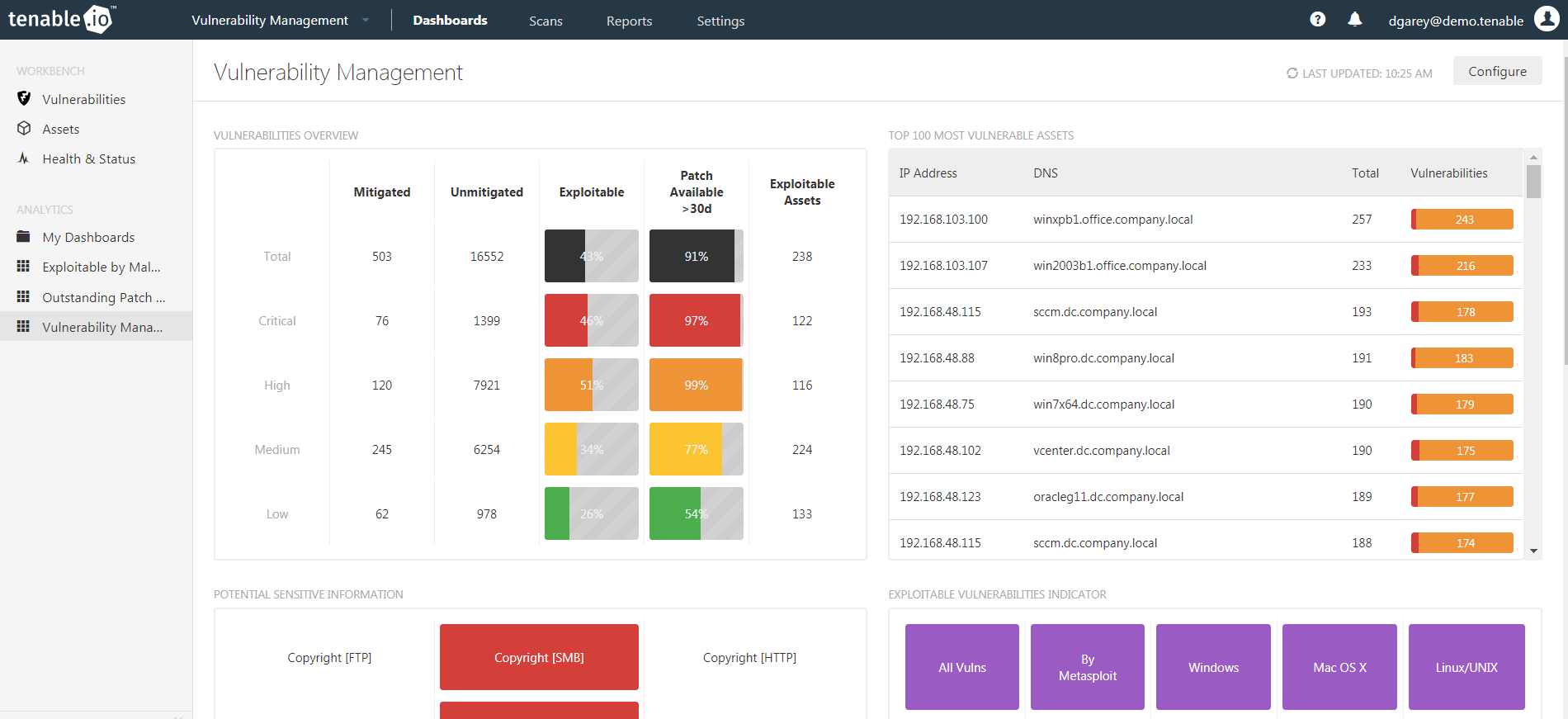The height and width of the screenshot is (719, 1568).
Task: Click the Total Unmitigated value 16552
Action: (x=487, y=256)
